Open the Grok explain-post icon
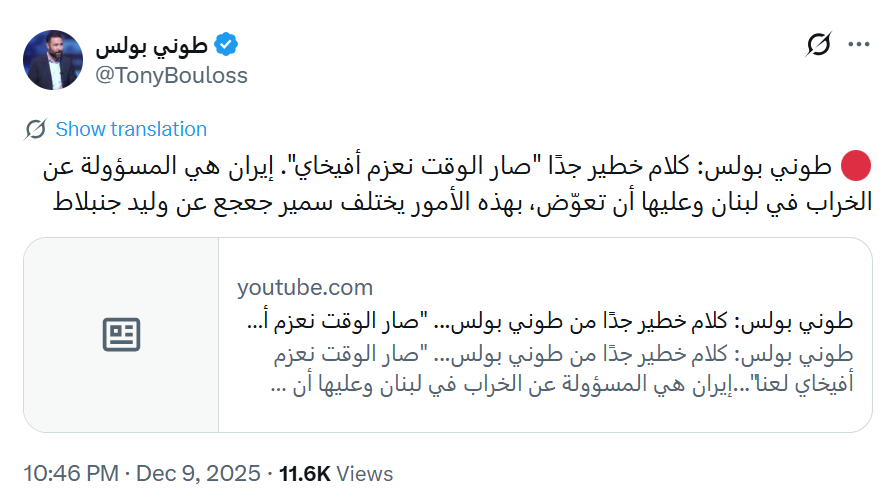The height and width of the screenshot is (504, 887). [x=819, y=45]
